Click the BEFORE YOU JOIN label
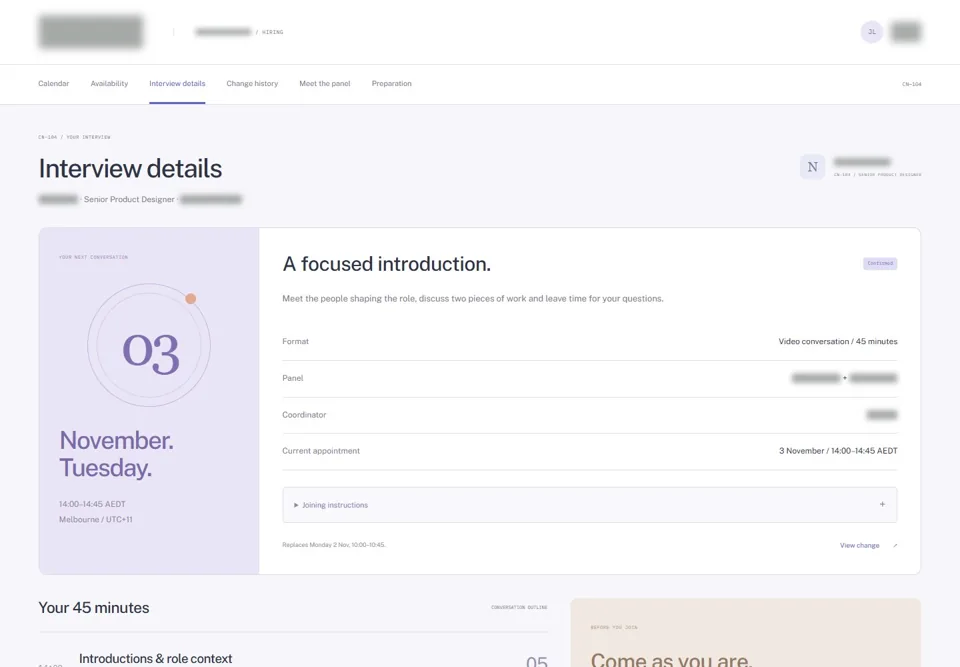 coord(614,627)
